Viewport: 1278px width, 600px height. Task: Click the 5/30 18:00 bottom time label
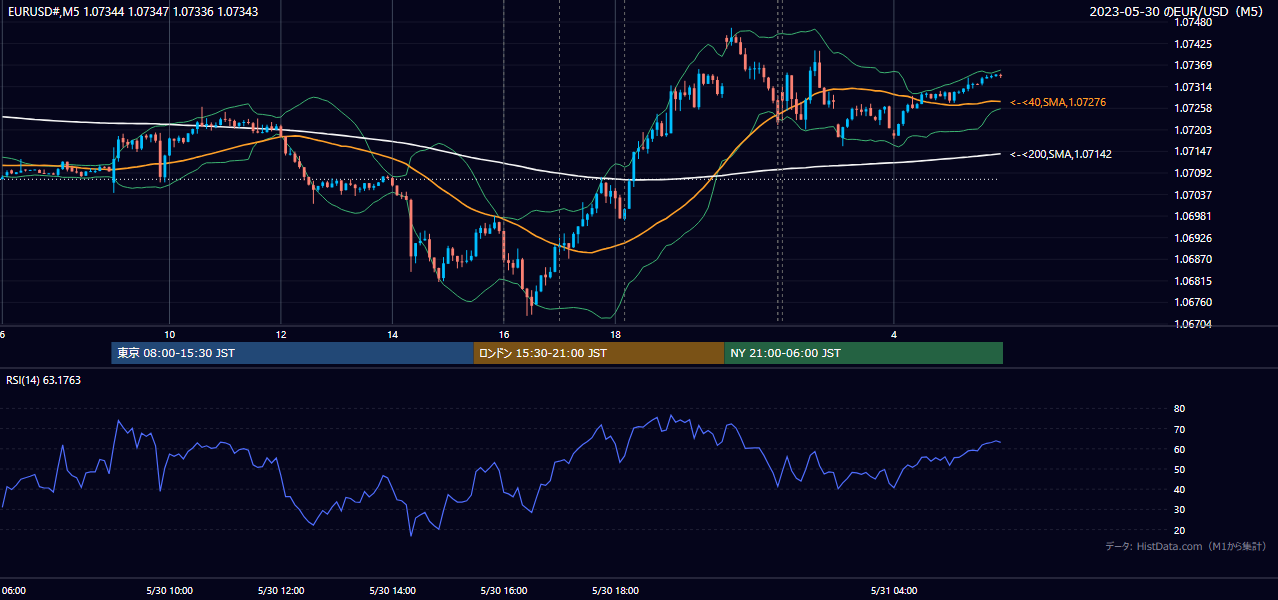coord(616,590)
